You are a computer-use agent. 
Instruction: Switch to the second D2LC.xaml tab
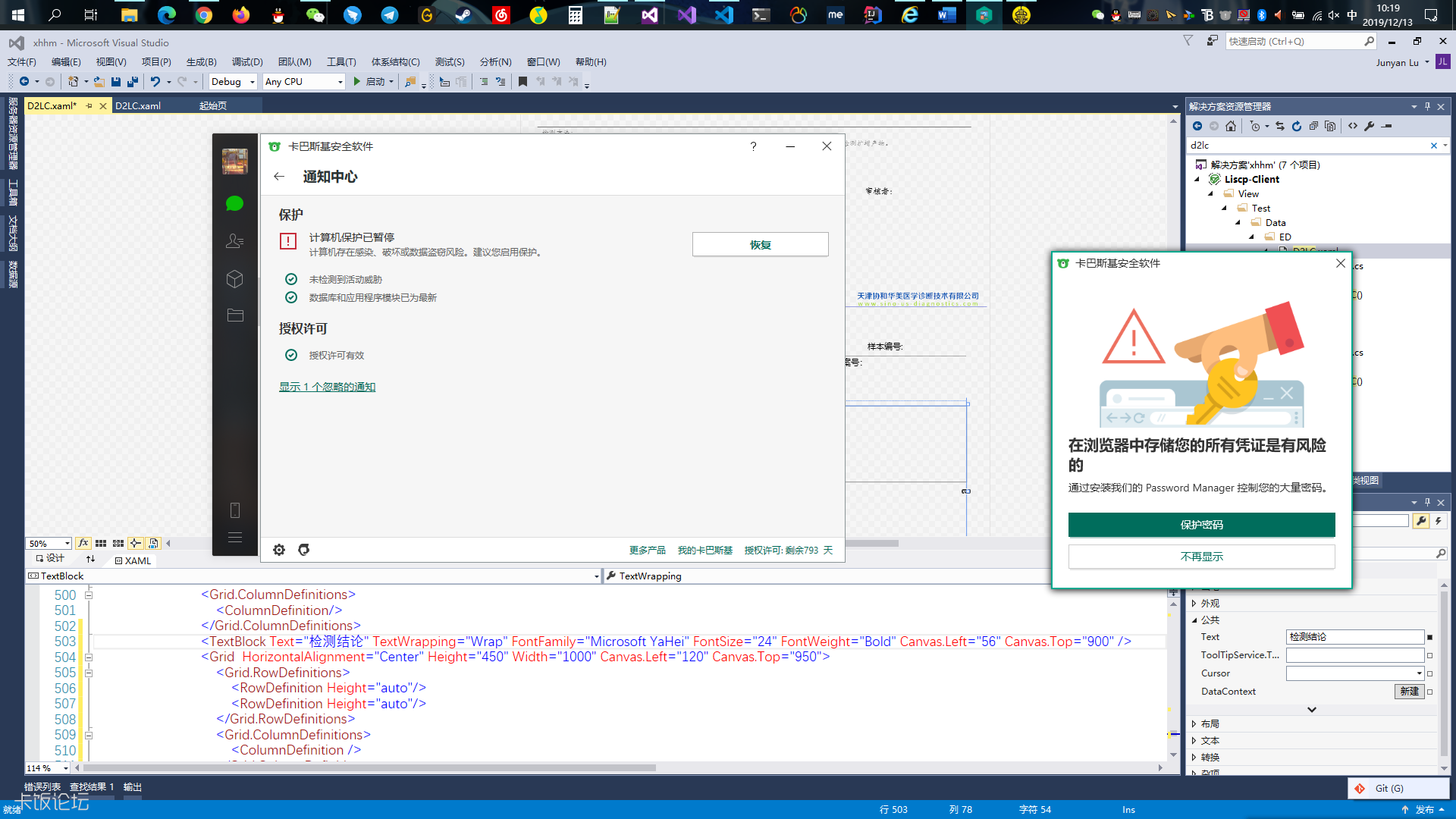(x=138, y=106)
